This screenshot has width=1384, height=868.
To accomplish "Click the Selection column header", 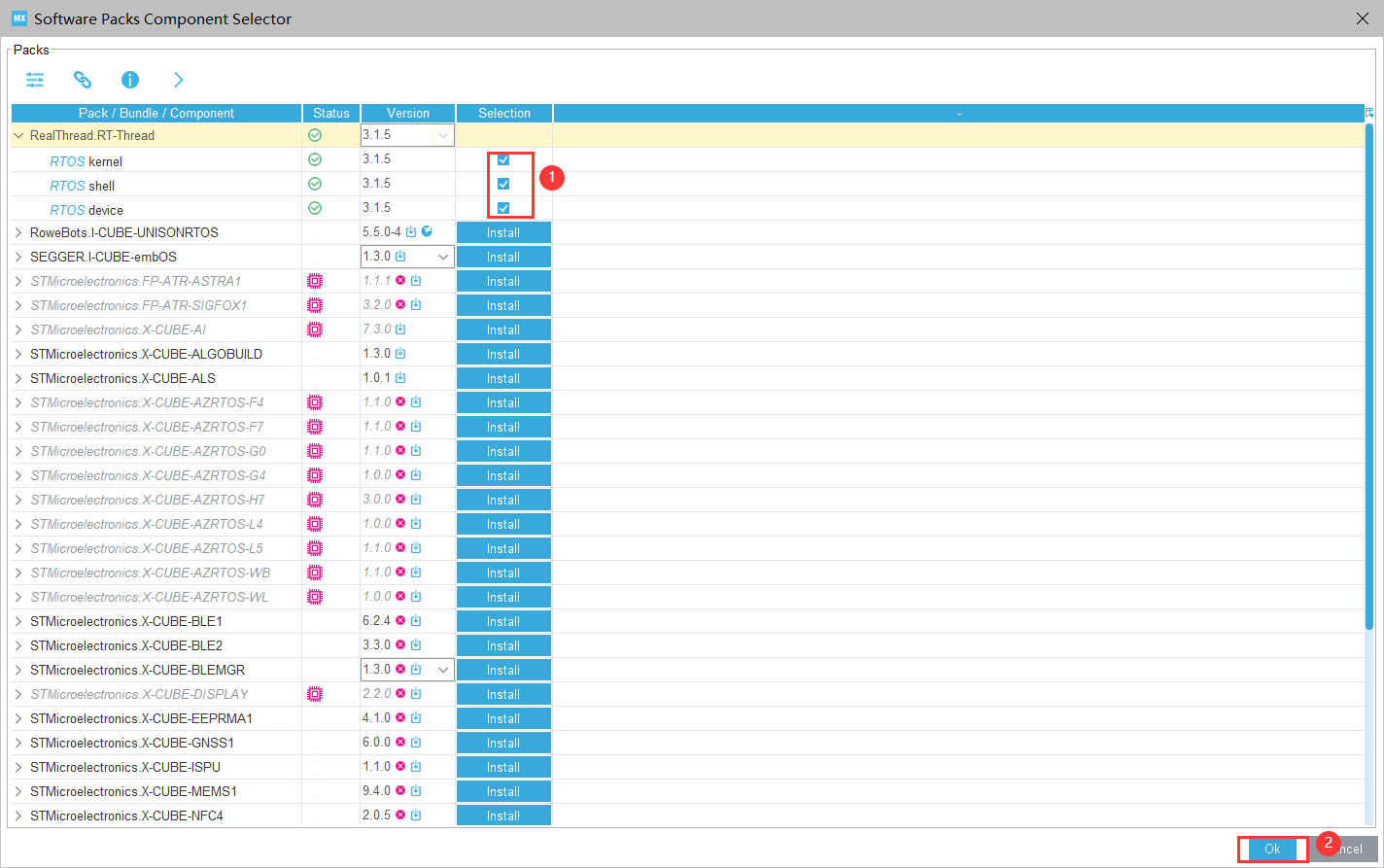I will tap(504, 113).
